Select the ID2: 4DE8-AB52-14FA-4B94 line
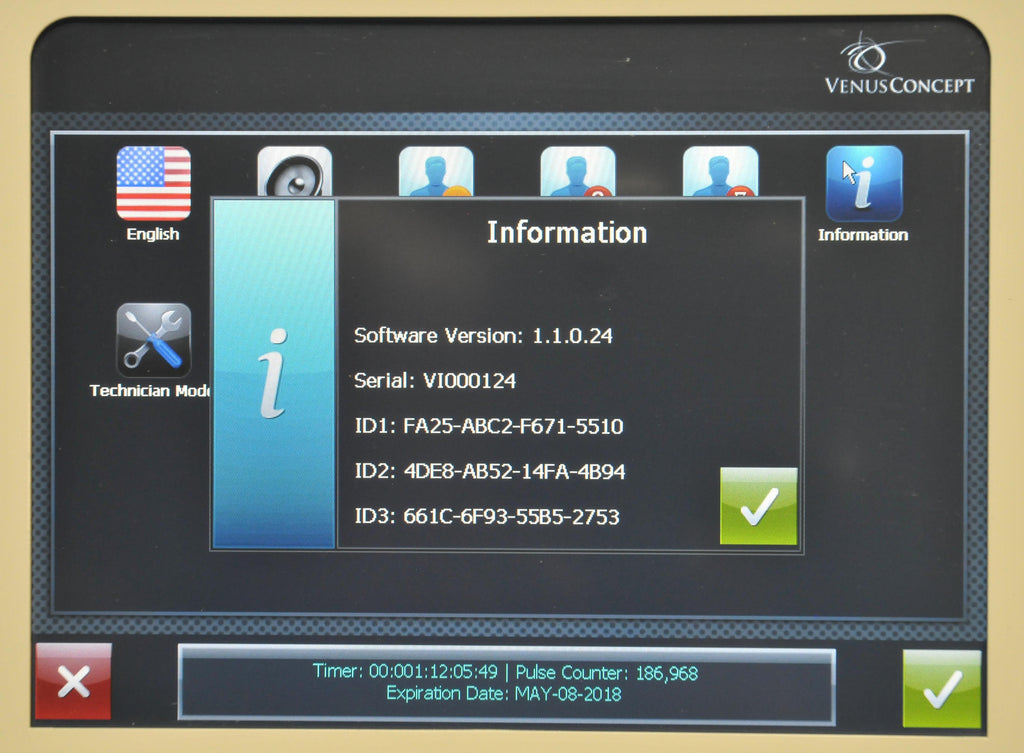This screenshot has width=1024, height=753. click(490, 472)
